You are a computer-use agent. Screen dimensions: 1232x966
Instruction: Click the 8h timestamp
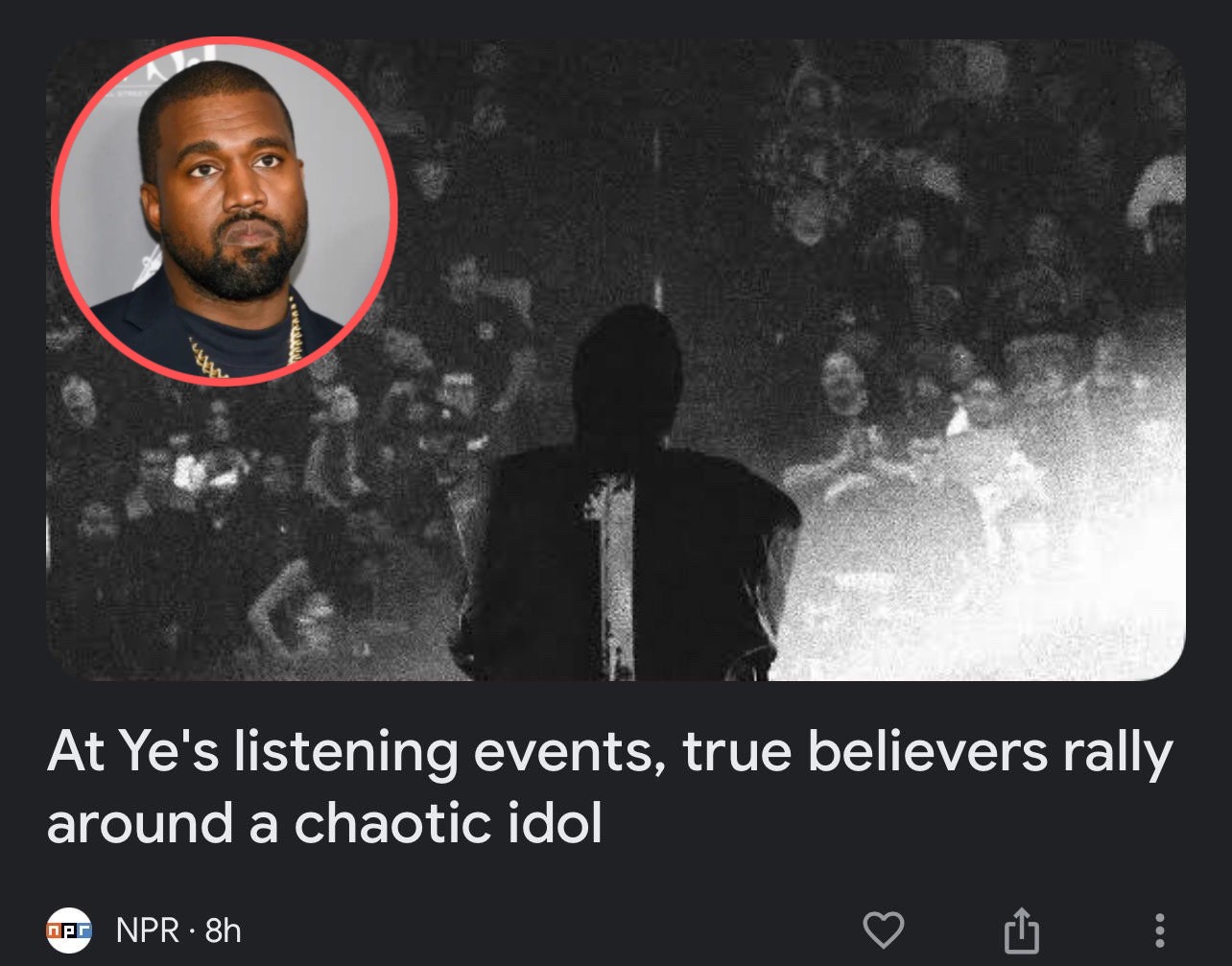[223, 930]
